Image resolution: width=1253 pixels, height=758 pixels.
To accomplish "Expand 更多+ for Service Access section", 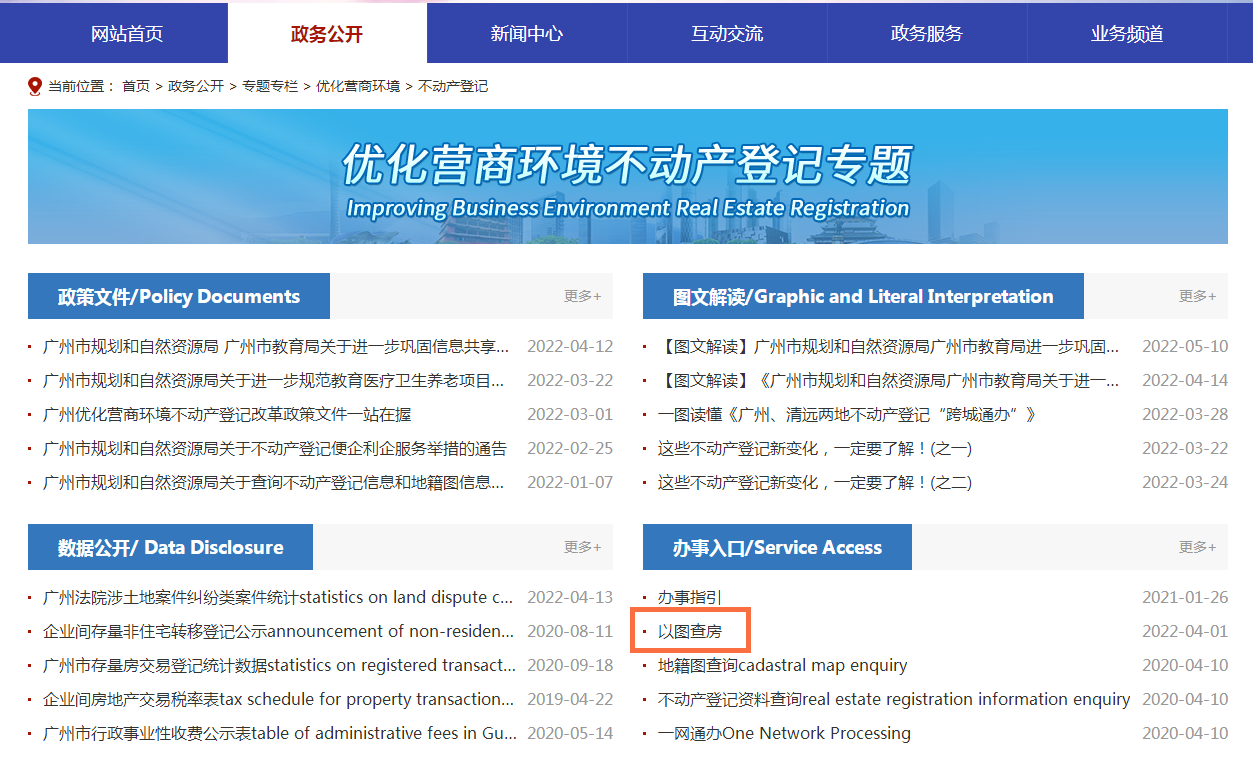I will (x=1197, y=547).
